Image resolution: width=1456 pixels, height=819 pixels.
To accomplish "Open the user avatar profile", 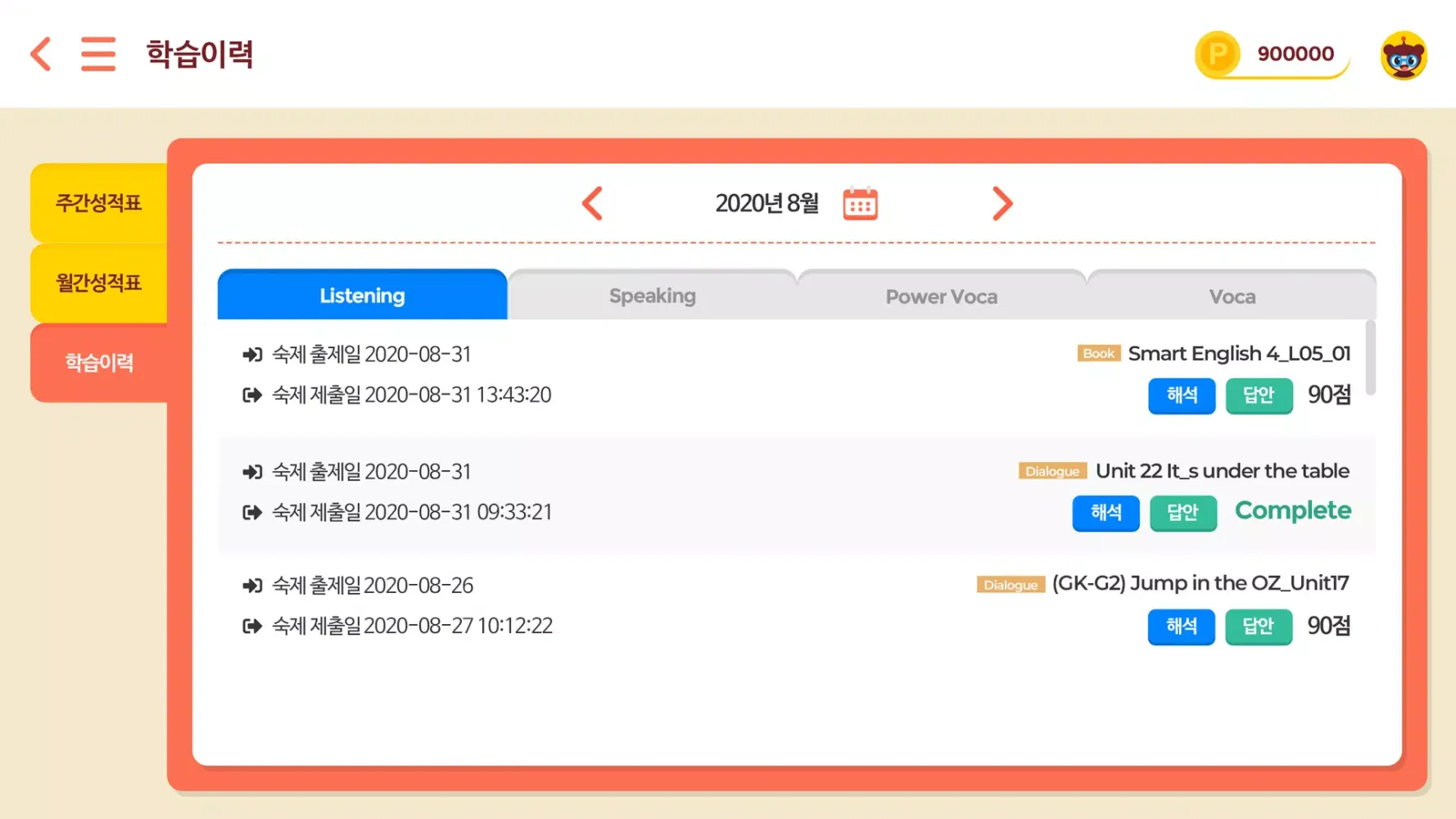I will pos(1403,56).
